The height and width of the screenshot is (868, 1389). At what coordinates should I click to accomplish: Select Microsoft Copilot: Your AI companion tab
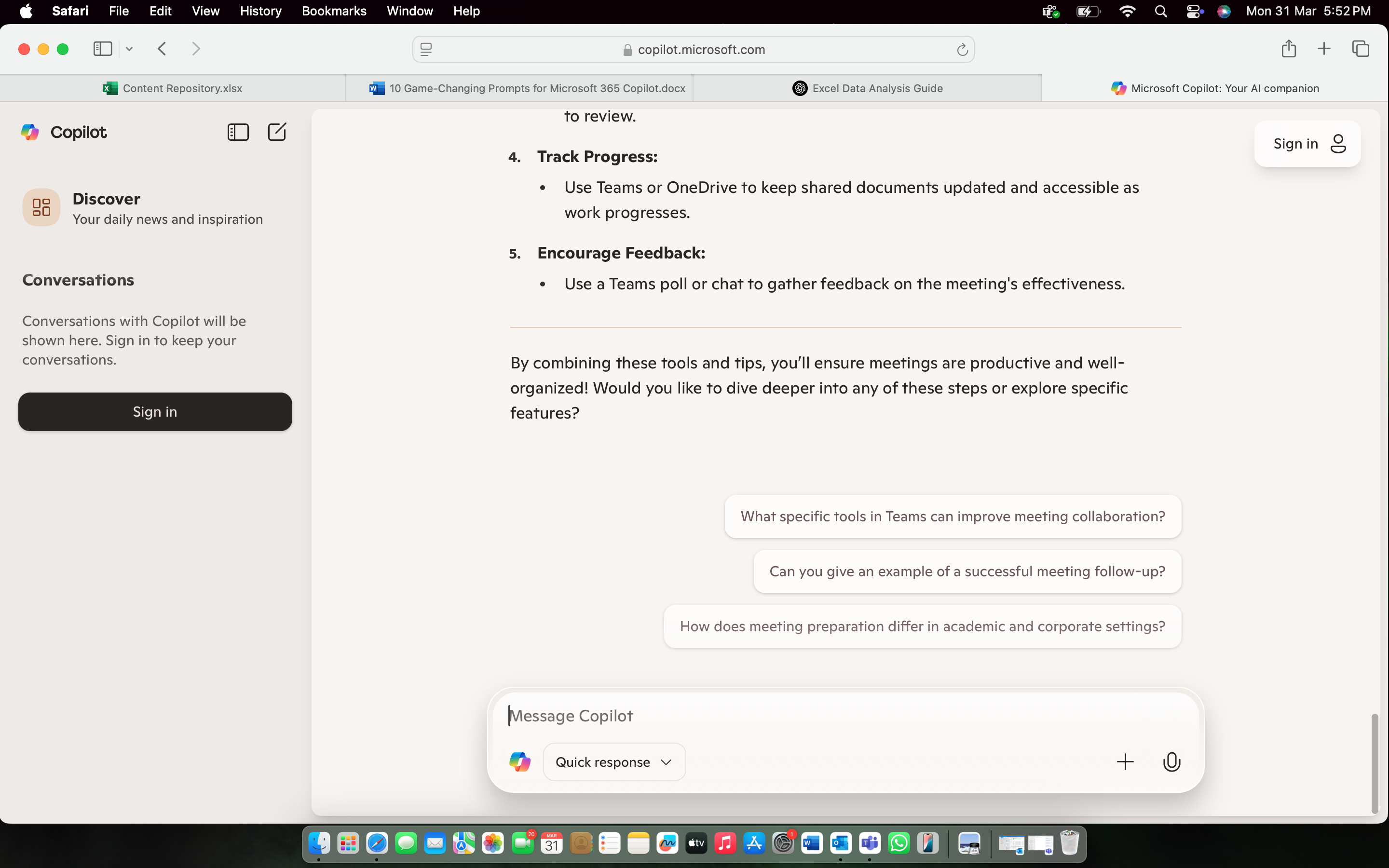(x=1215, y=88)
